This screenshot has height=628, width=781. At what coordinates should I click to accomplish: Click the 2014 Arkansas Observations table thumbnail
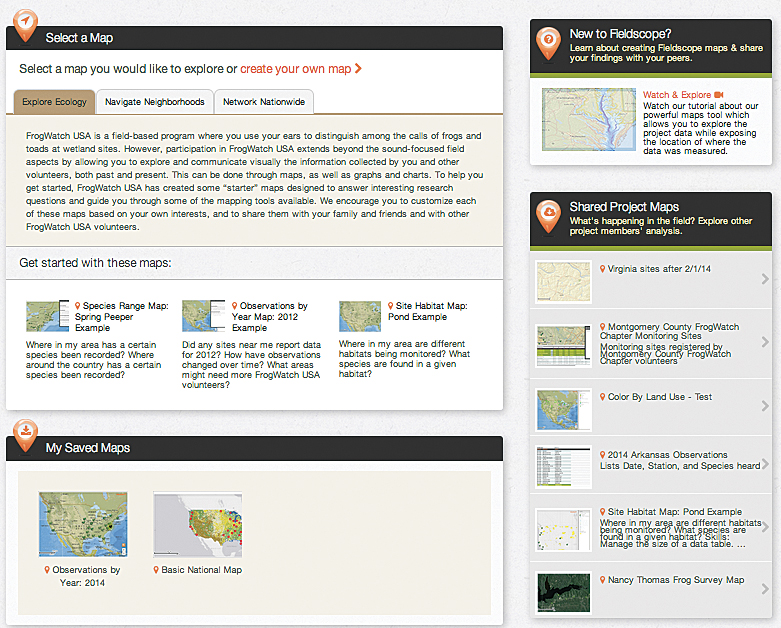pyautogui.click(x=563, y=467)
